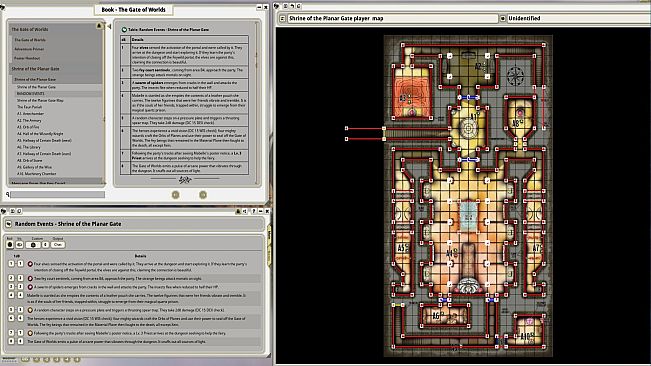Click the To value of table row 6
Screen dimensions: 651x366
coord(20,318)
